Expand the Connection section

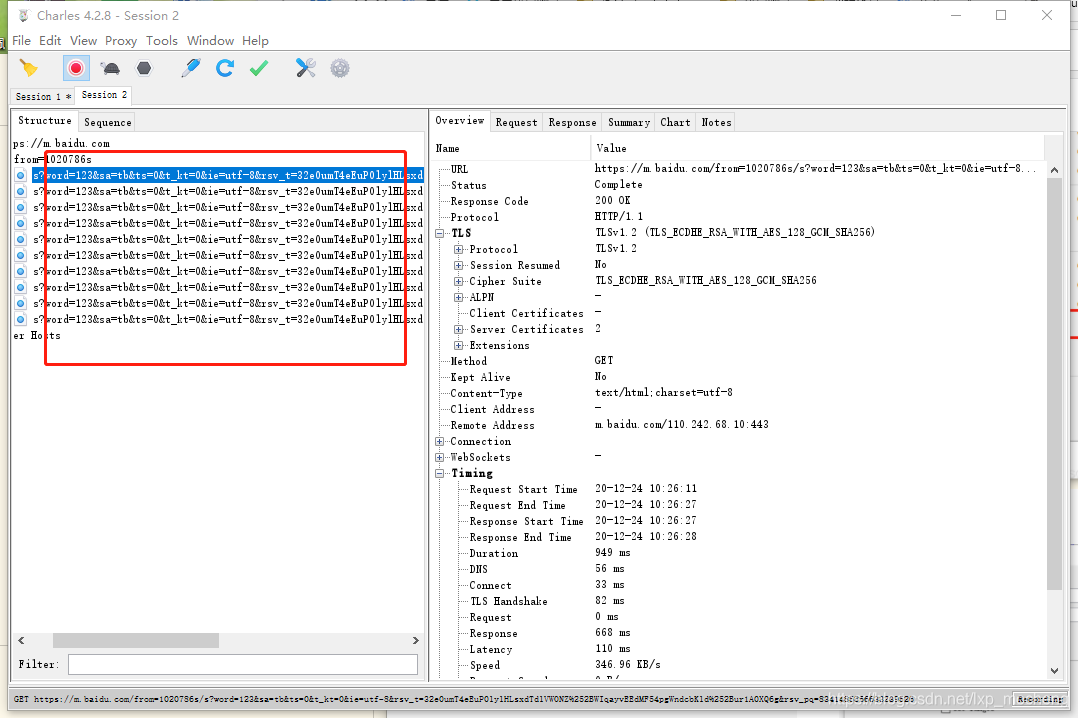[x=440, y=442]
